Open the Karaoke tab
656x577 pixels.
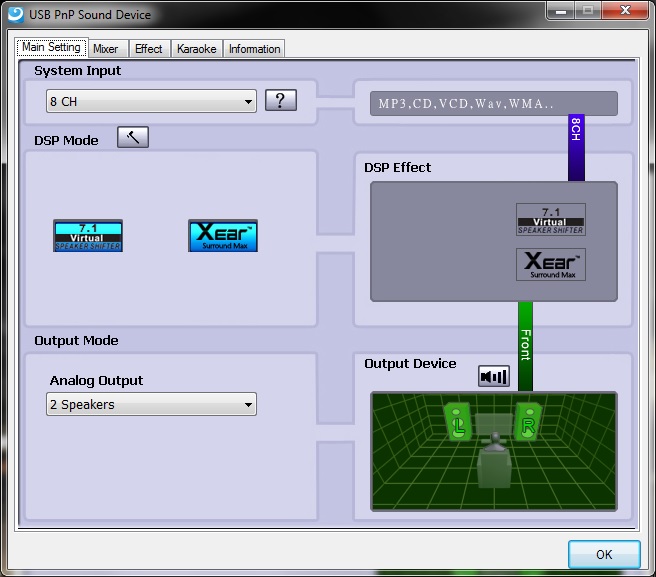(197, 49)
